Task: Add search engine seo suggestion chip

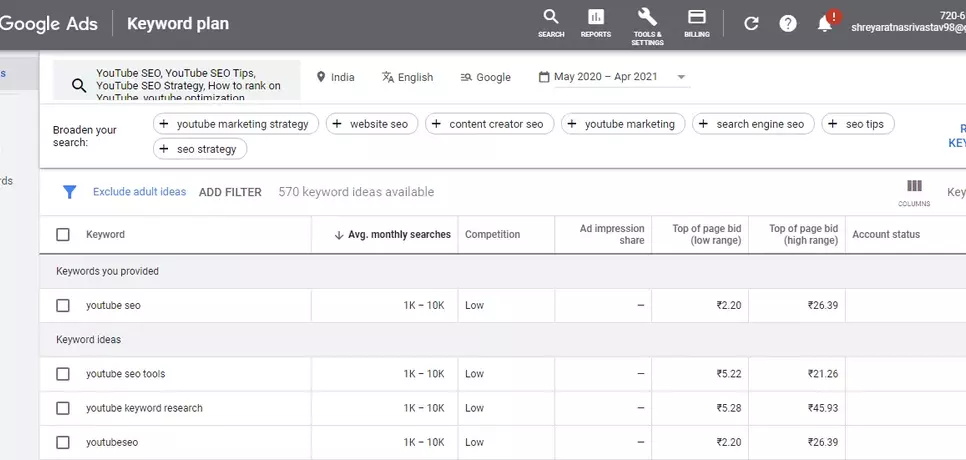Action: 753,124
